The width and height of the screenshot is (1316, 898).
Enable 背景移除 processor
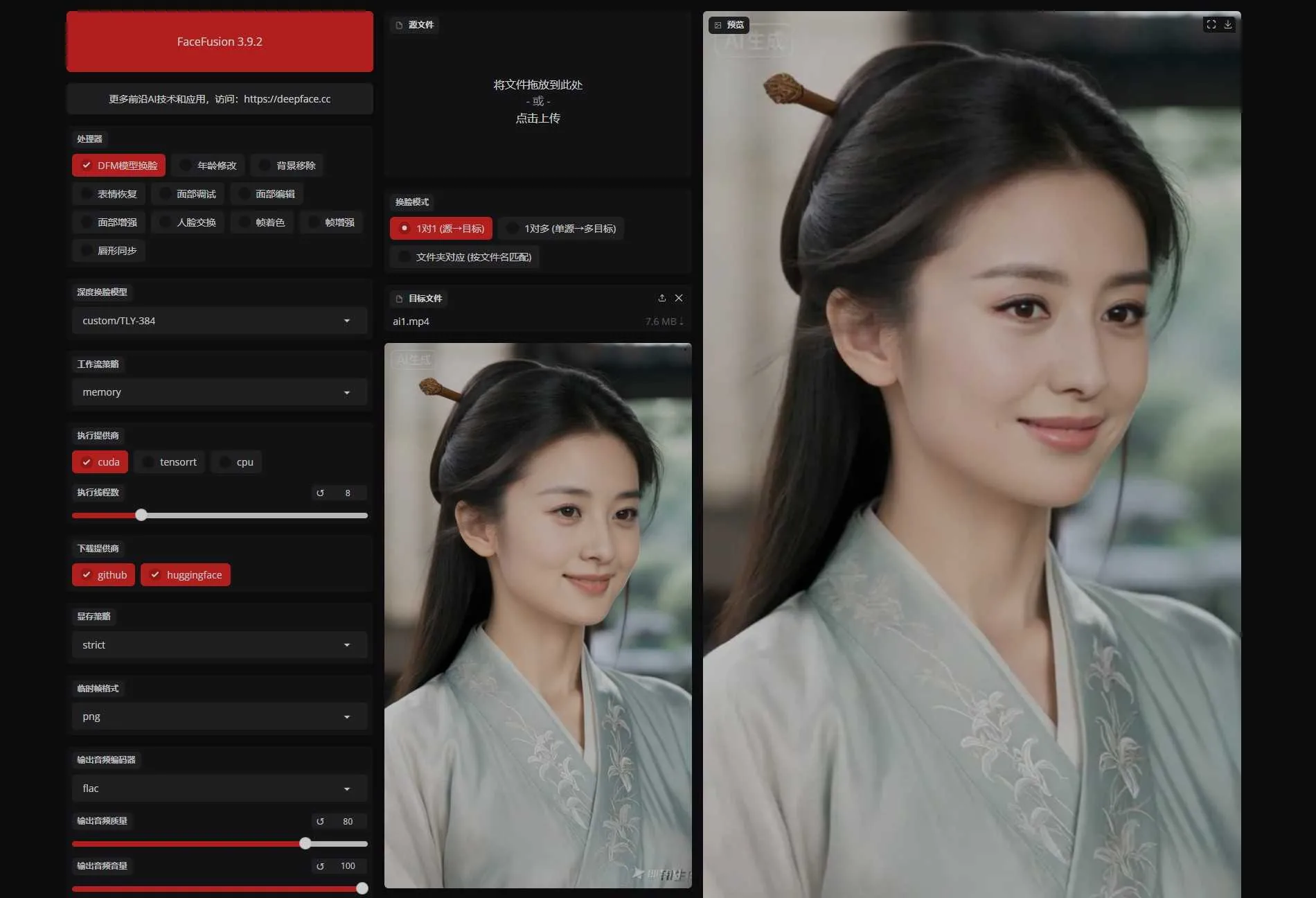[287, 166]
